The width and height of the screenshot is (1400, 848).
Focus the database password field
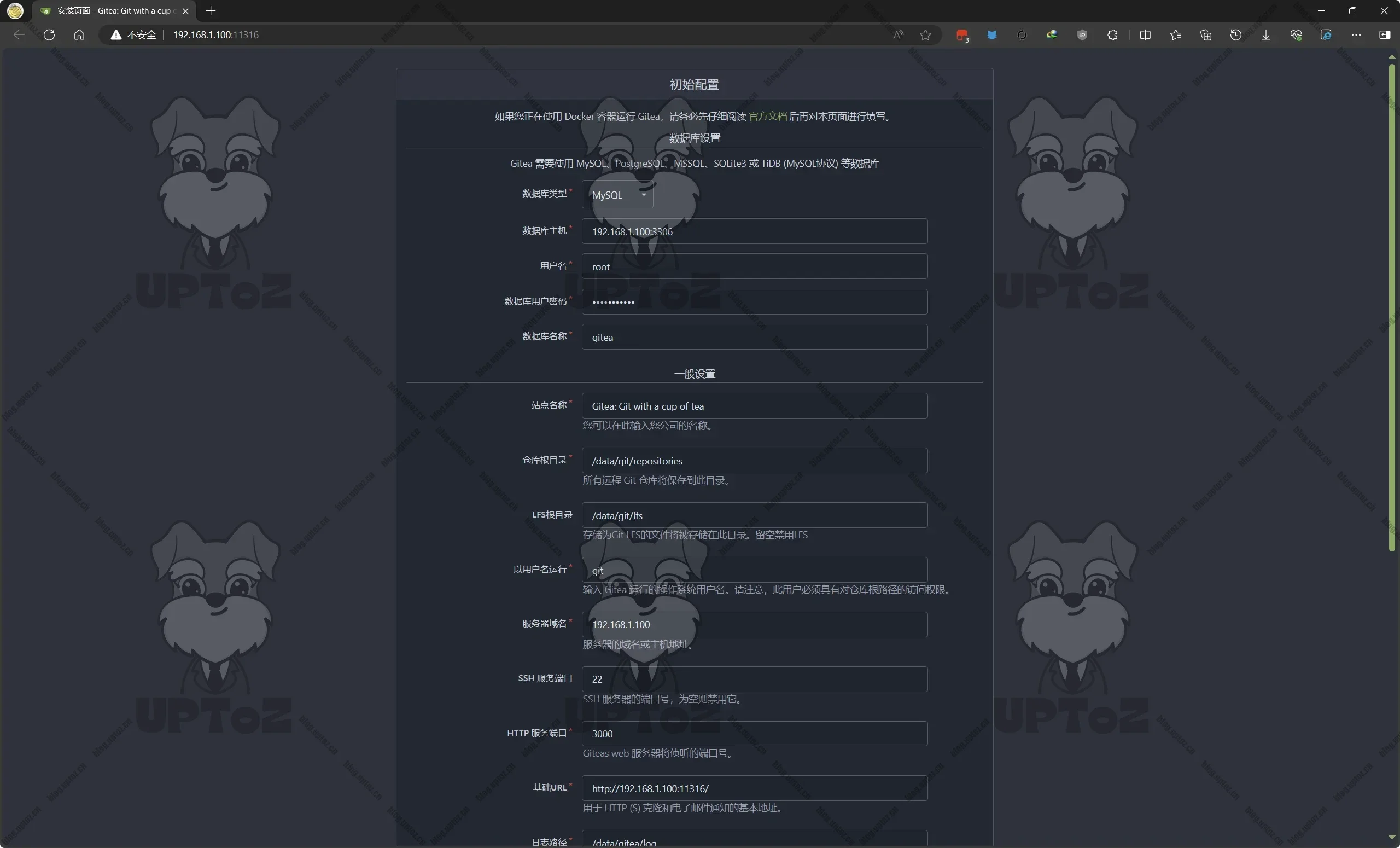click(x=755, y=302)
